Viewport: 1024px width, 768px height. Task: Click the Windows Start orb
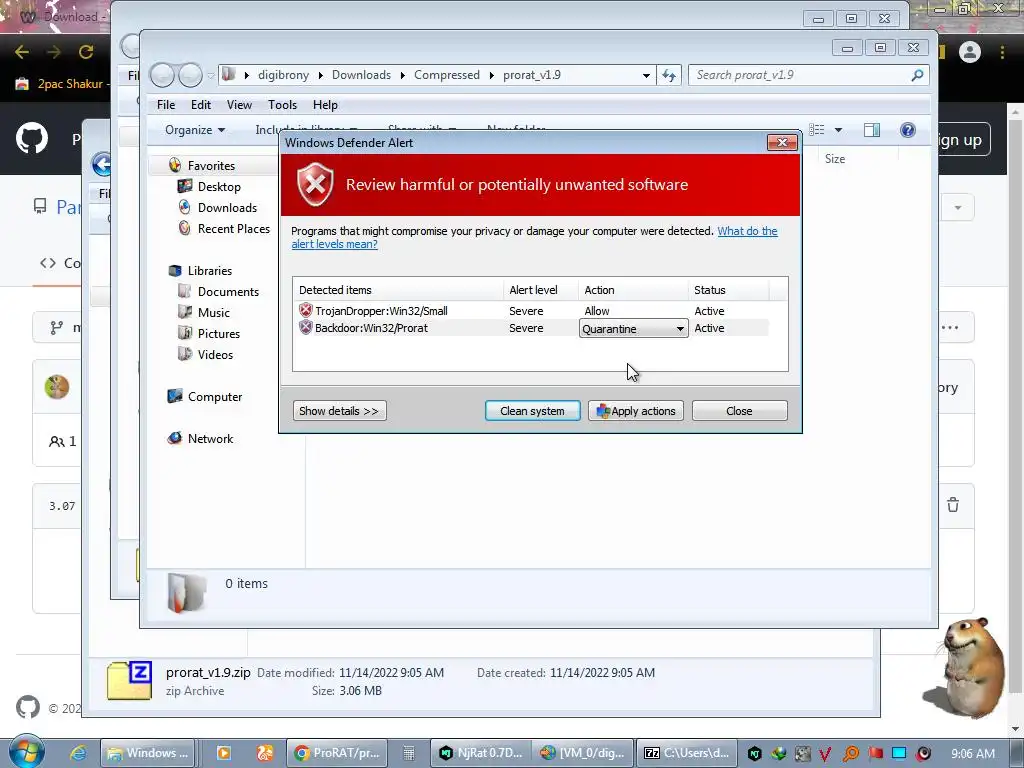pos(26,752)
